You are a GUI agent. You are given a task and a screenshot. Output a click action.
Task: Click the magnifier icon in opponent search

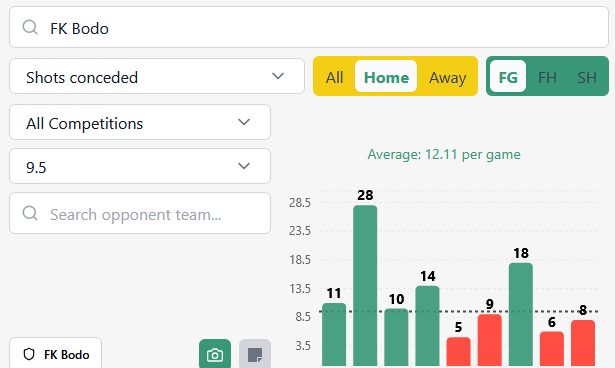[x=30, y=213]
